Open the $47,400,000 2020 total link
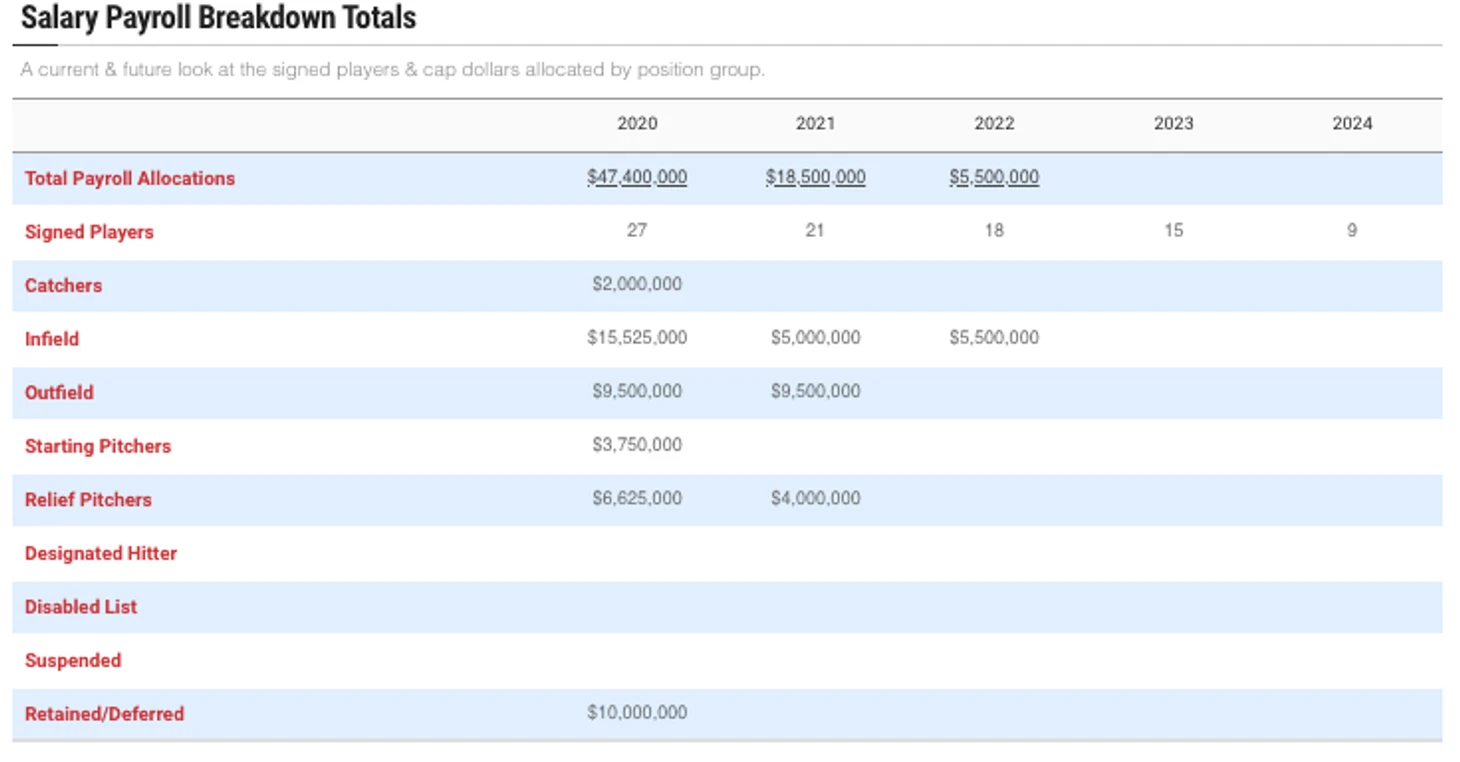This screenshot has height=762, width=1460. (x=637, y=177)
